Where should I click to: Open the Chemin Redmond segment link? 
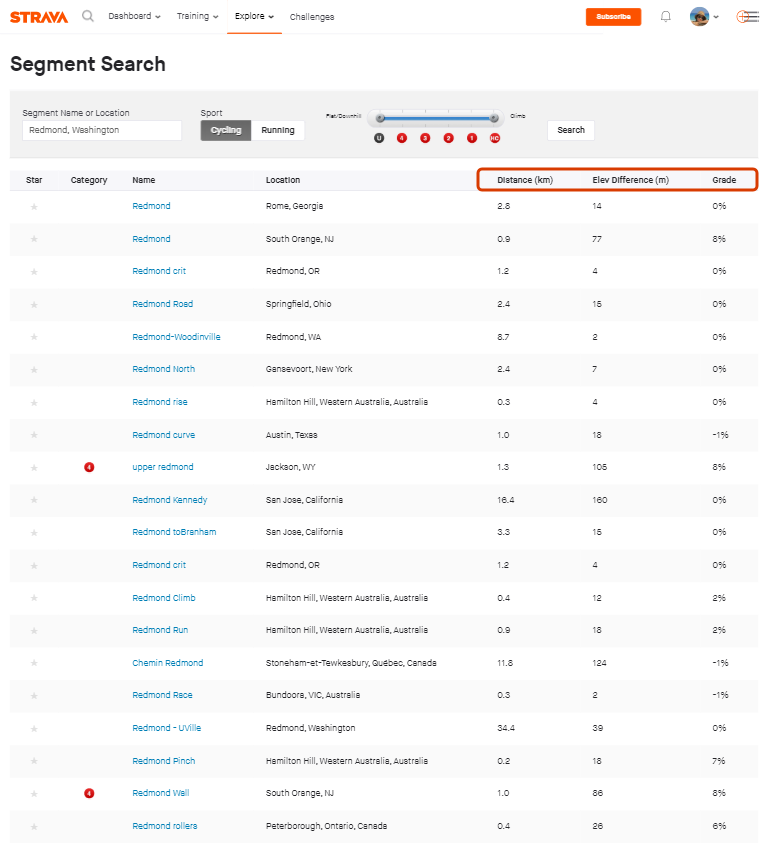tap(167, 663)
